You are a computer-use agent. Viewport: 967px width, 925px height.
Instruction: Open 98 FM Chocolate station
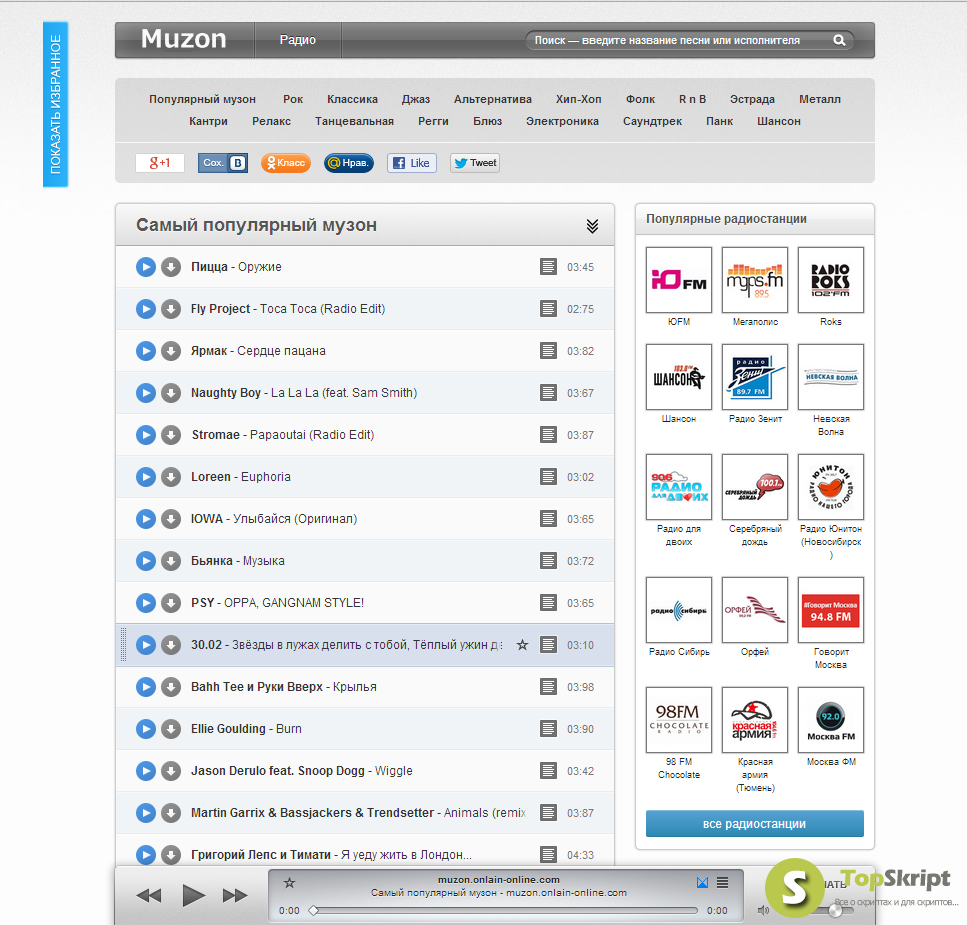679,720
